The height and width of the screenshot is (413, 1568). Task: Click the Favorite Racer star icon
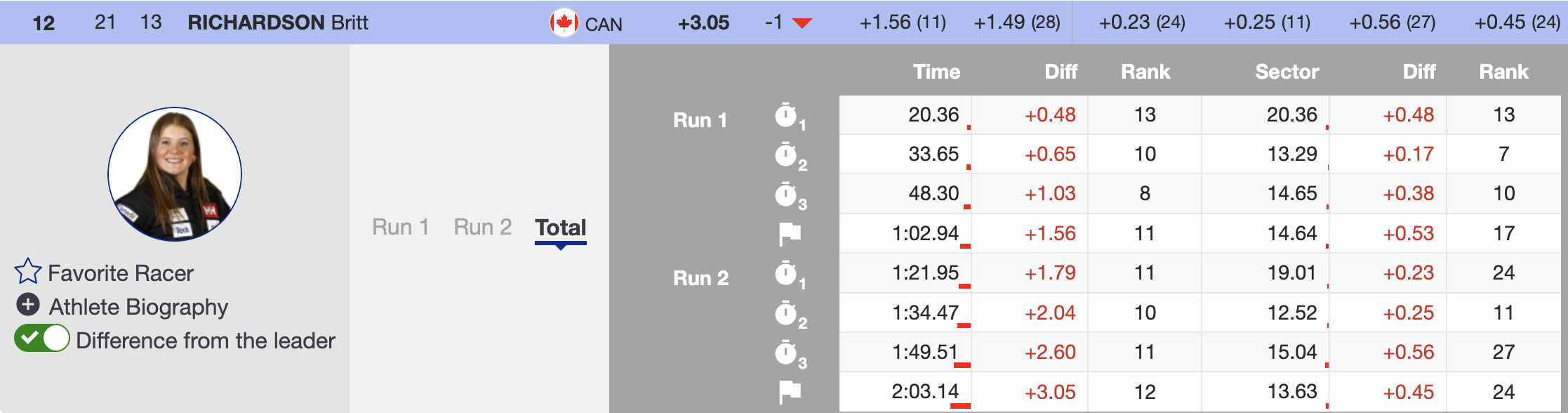pyautogui.click(x=28, y=271)
